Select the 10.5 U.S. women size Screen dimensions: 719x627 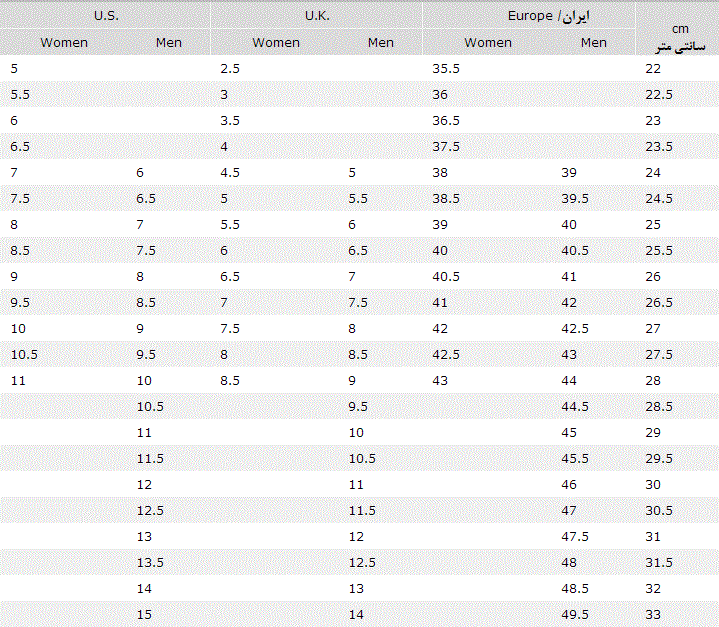(24, 355)
